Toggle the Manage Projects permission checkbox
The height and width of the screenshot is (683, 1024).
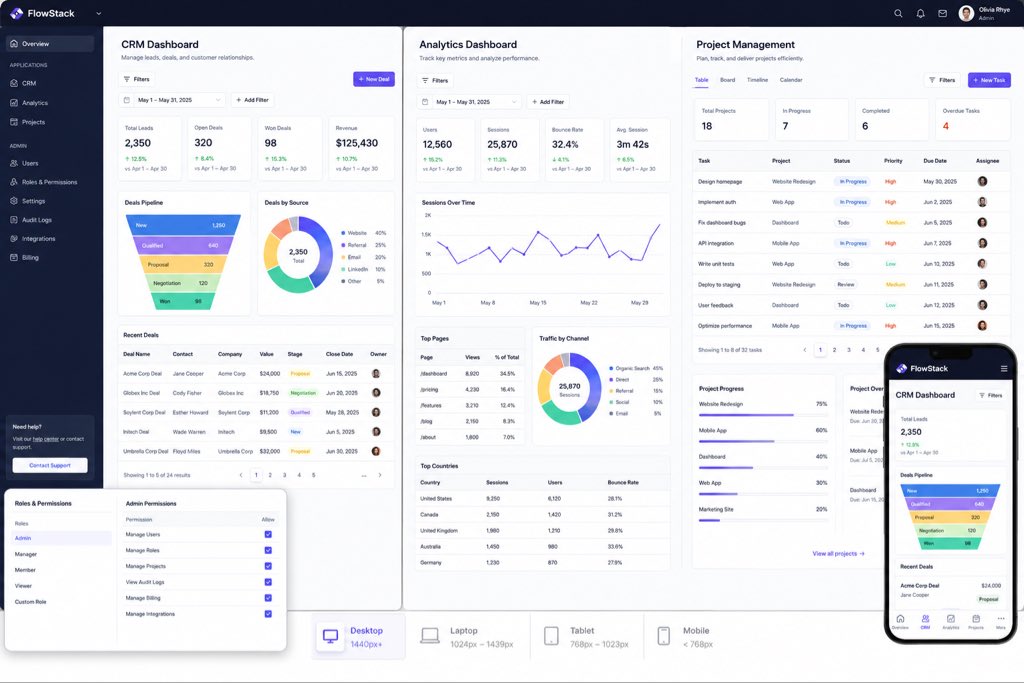point(268,566)
